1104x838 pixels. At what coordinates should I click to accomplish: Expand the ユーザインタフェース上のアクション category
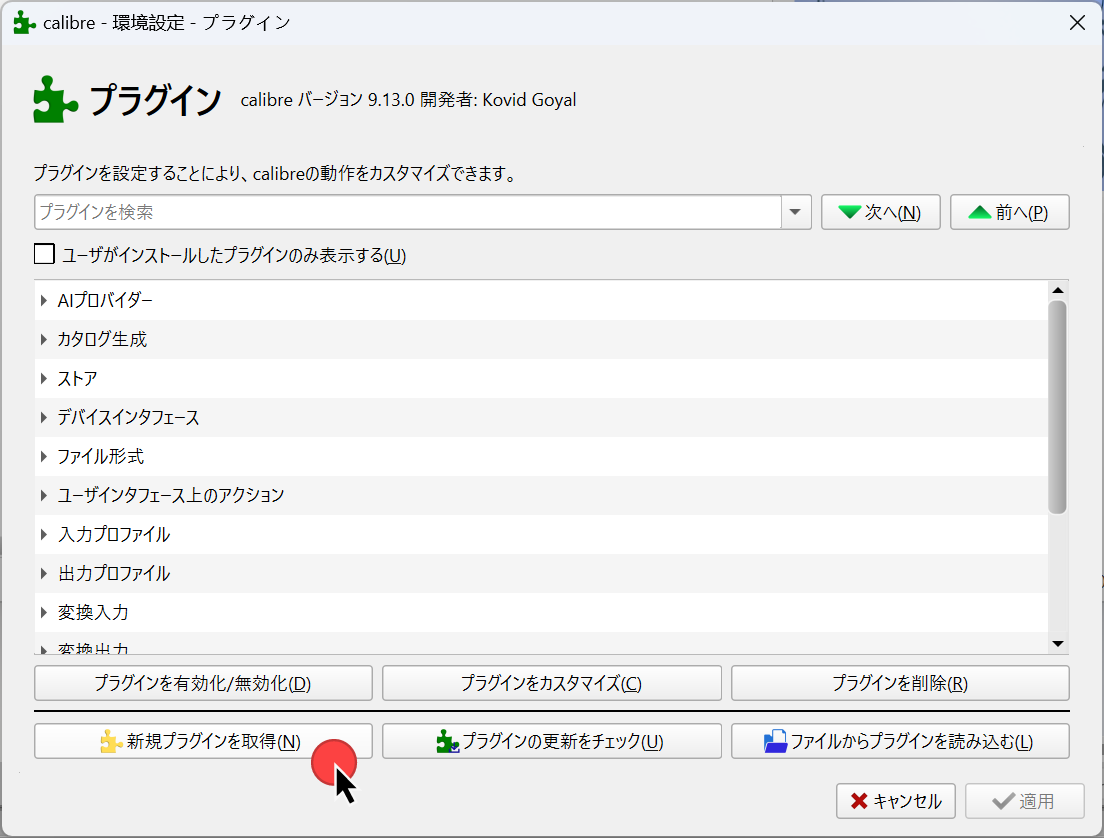[x=44, y=495]
